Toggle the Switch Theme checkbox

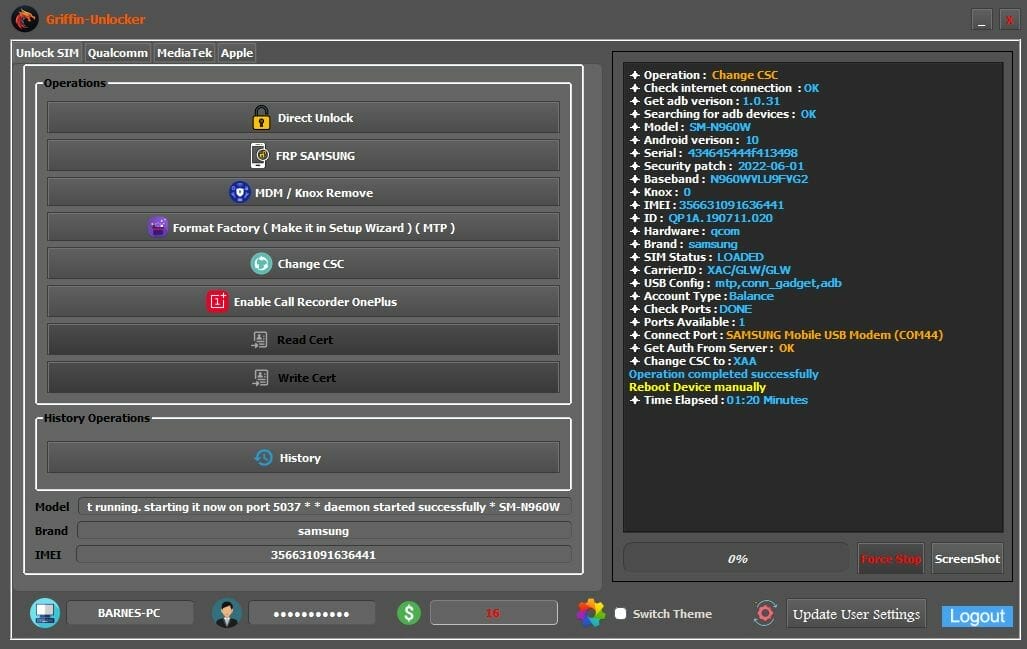click(621, 614)
